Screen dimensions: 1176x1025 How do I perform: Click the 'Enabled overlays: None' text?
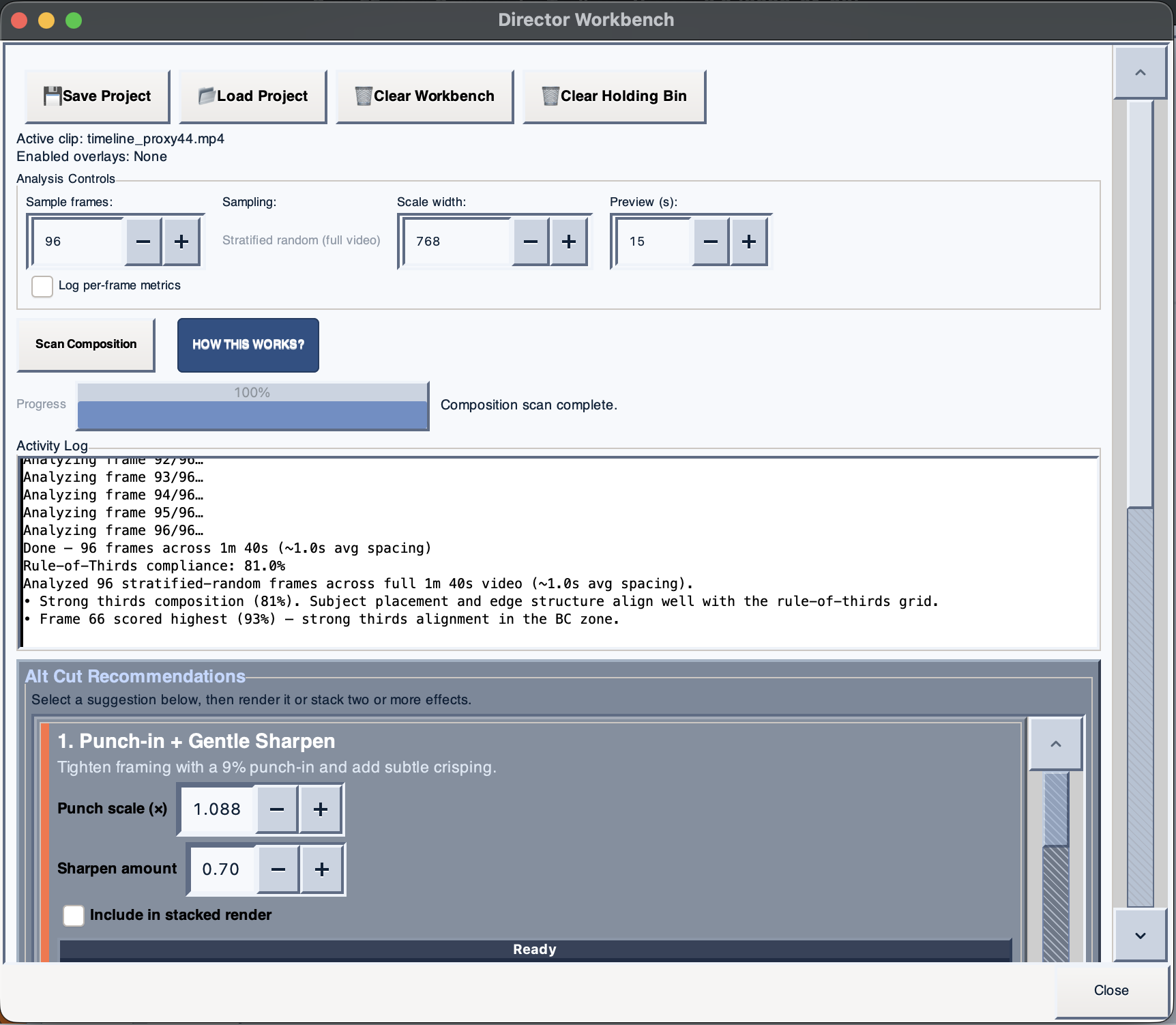(x=91, y=156)
